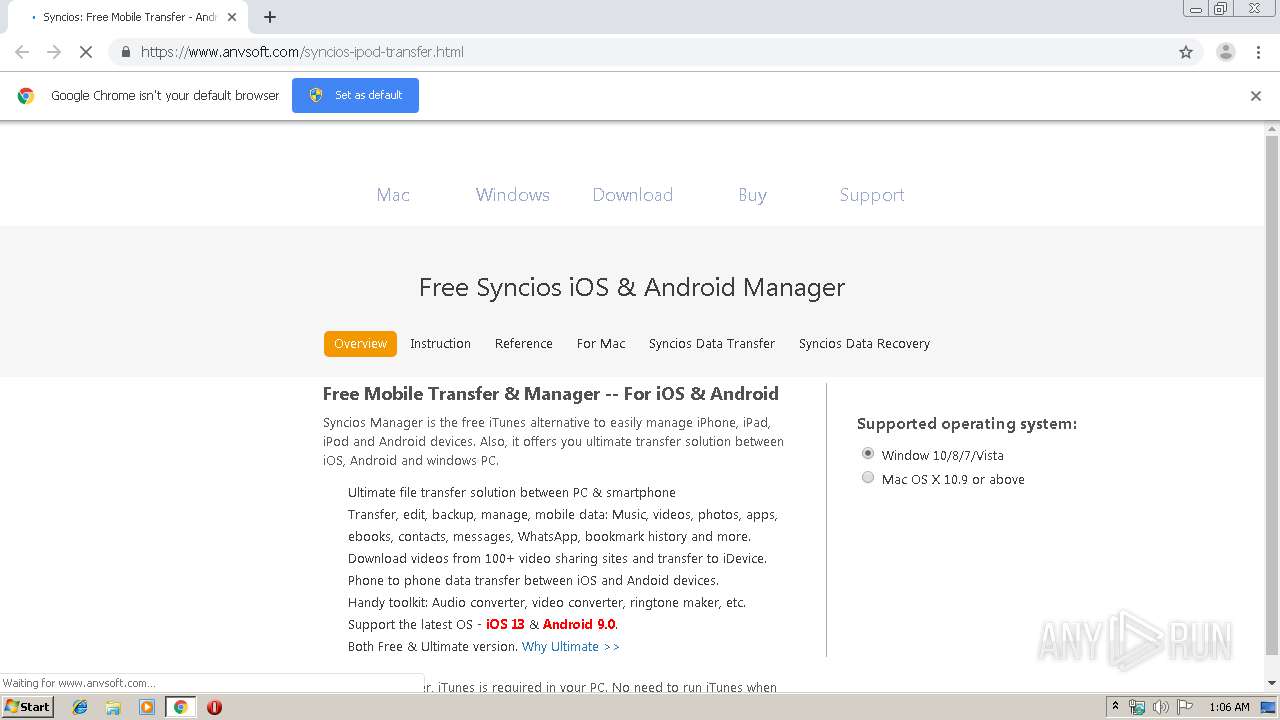Click Free Mobile Transfer & Manager heading
The width and height of the screenshot is (1280, 720).
[551, 394]
